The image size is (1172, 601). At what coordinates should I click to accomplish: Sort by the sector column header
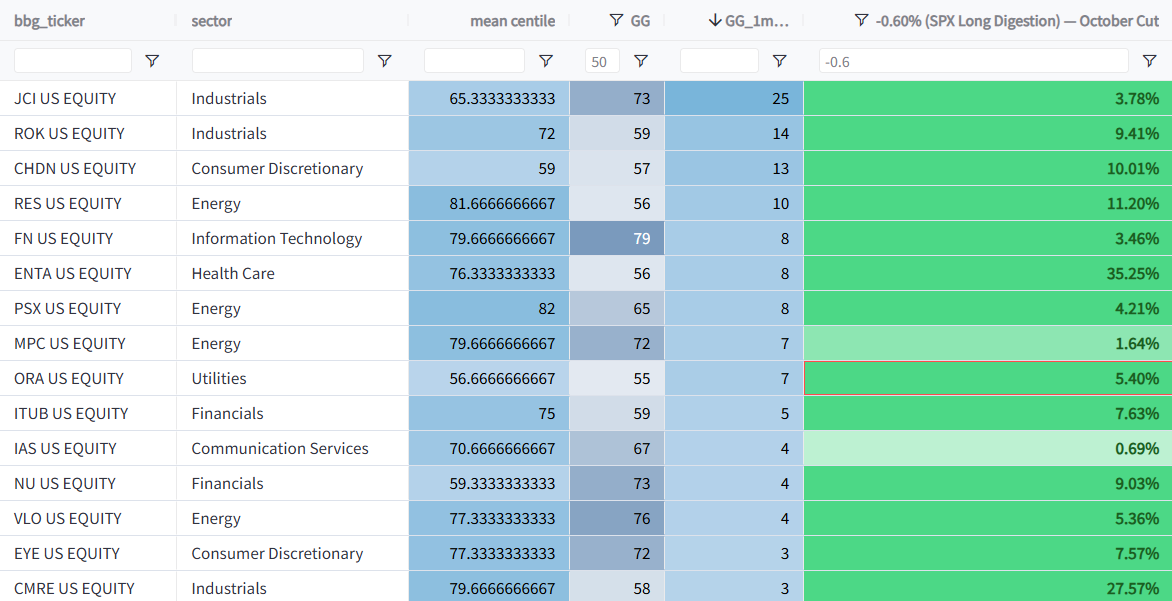click(x=212, y=21)
